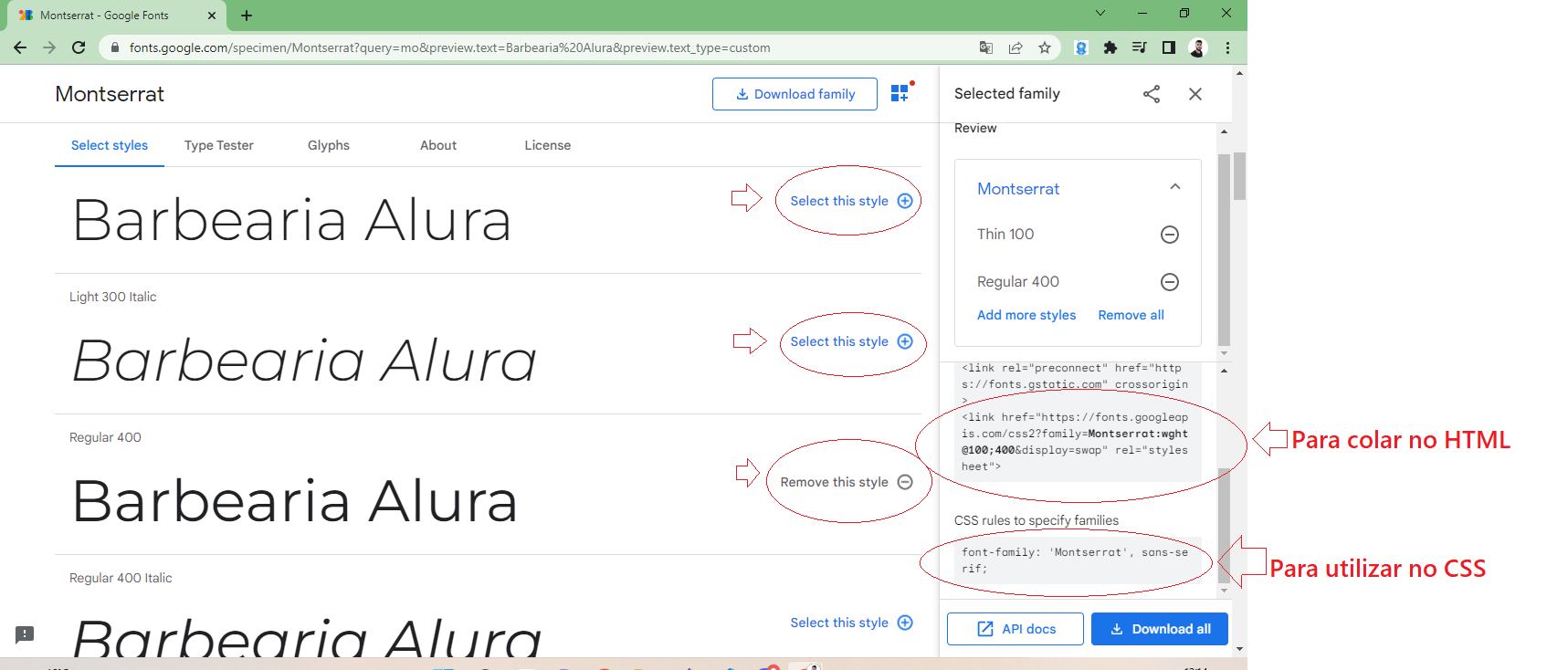Open the translate page icon
The width and height of the screenshot is (1568, 670).
(986, 47)
